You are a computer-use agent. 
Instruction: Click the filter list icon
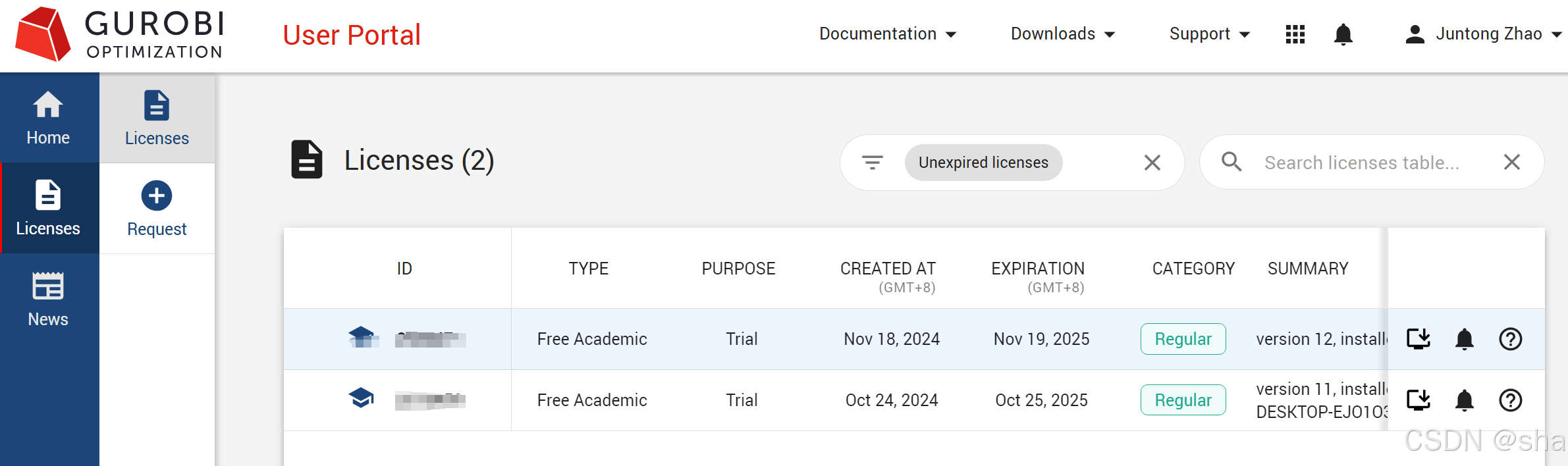[x=873, y=163]
